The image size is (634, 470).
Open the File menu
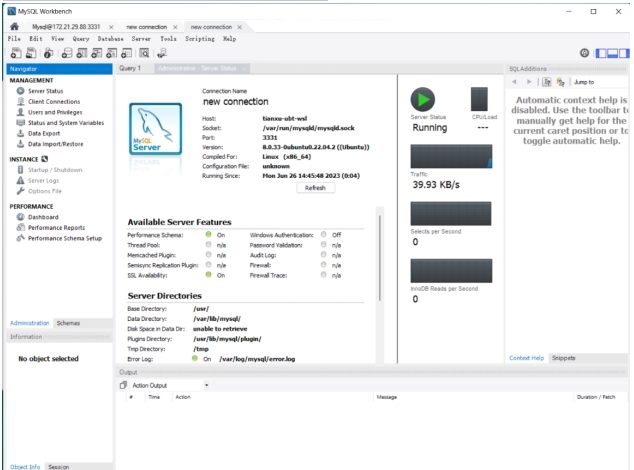pos(14,39)
